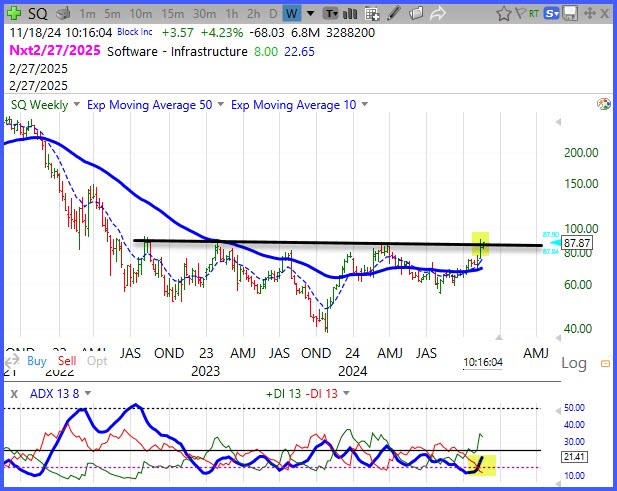The height and width of the screenshot is (491, 617).
Task: Click the add indicator grid icon
Action: point(372,14)
